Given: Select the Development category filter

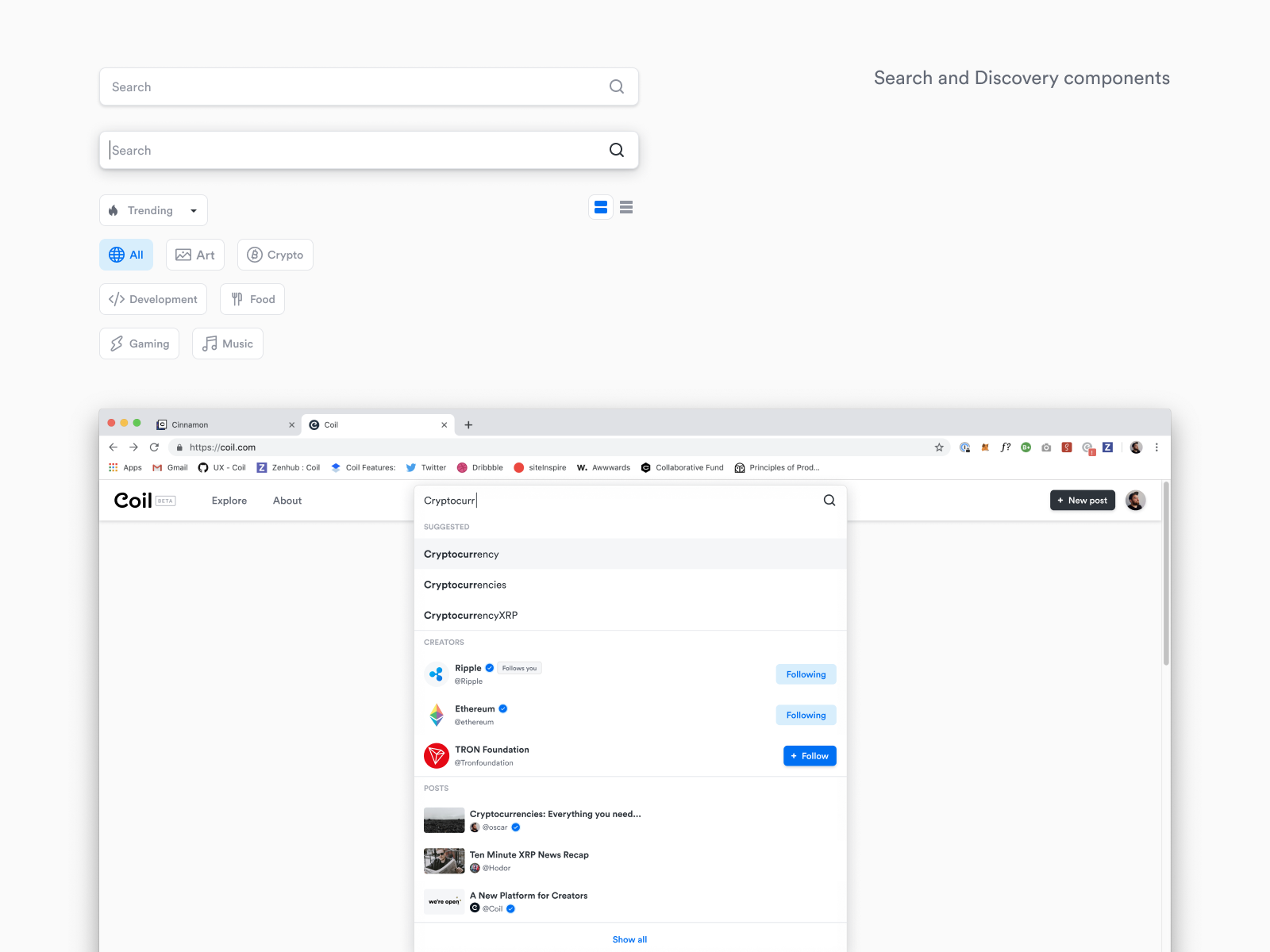Looking at the screenshot, I should tap(153, 299).
